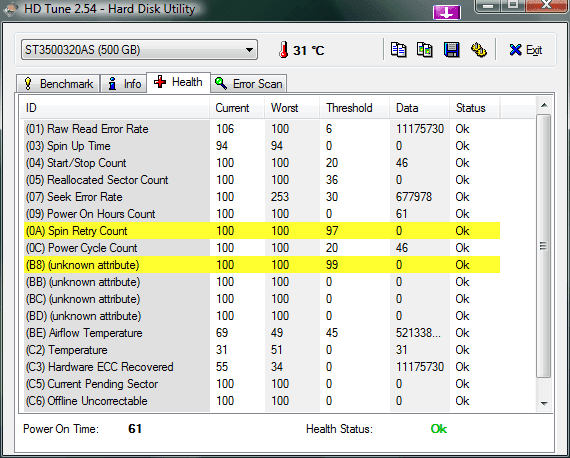Open the options gear icon

[479, 50]
